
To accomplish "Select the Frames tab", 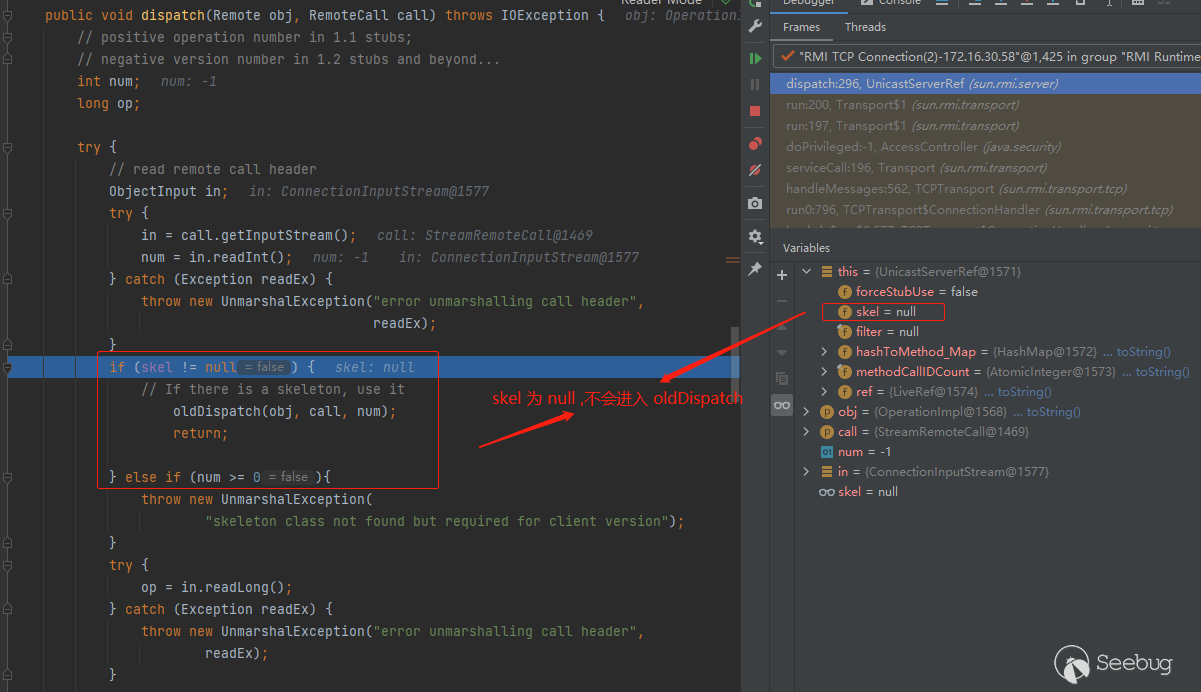I will click(801, 27).
